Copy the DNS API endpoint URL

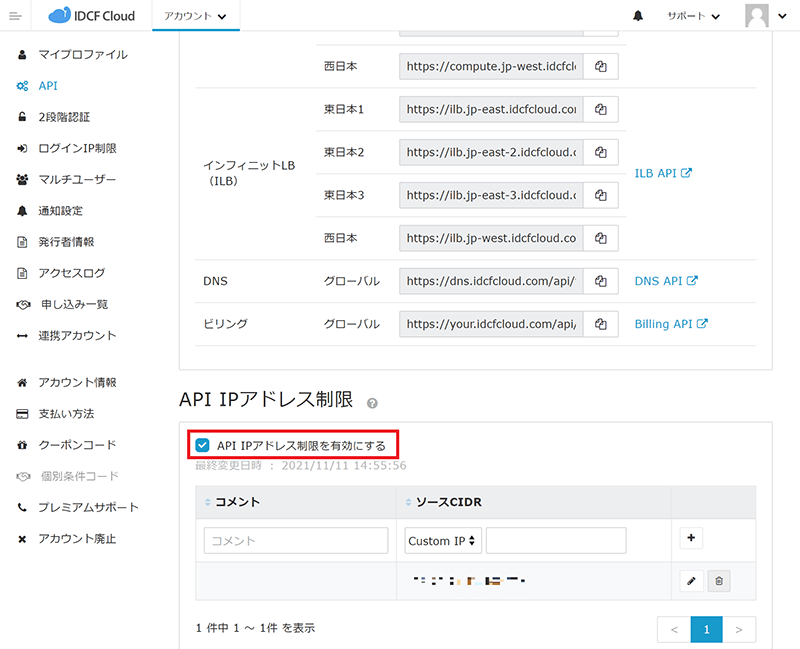(x=601, y=282)
